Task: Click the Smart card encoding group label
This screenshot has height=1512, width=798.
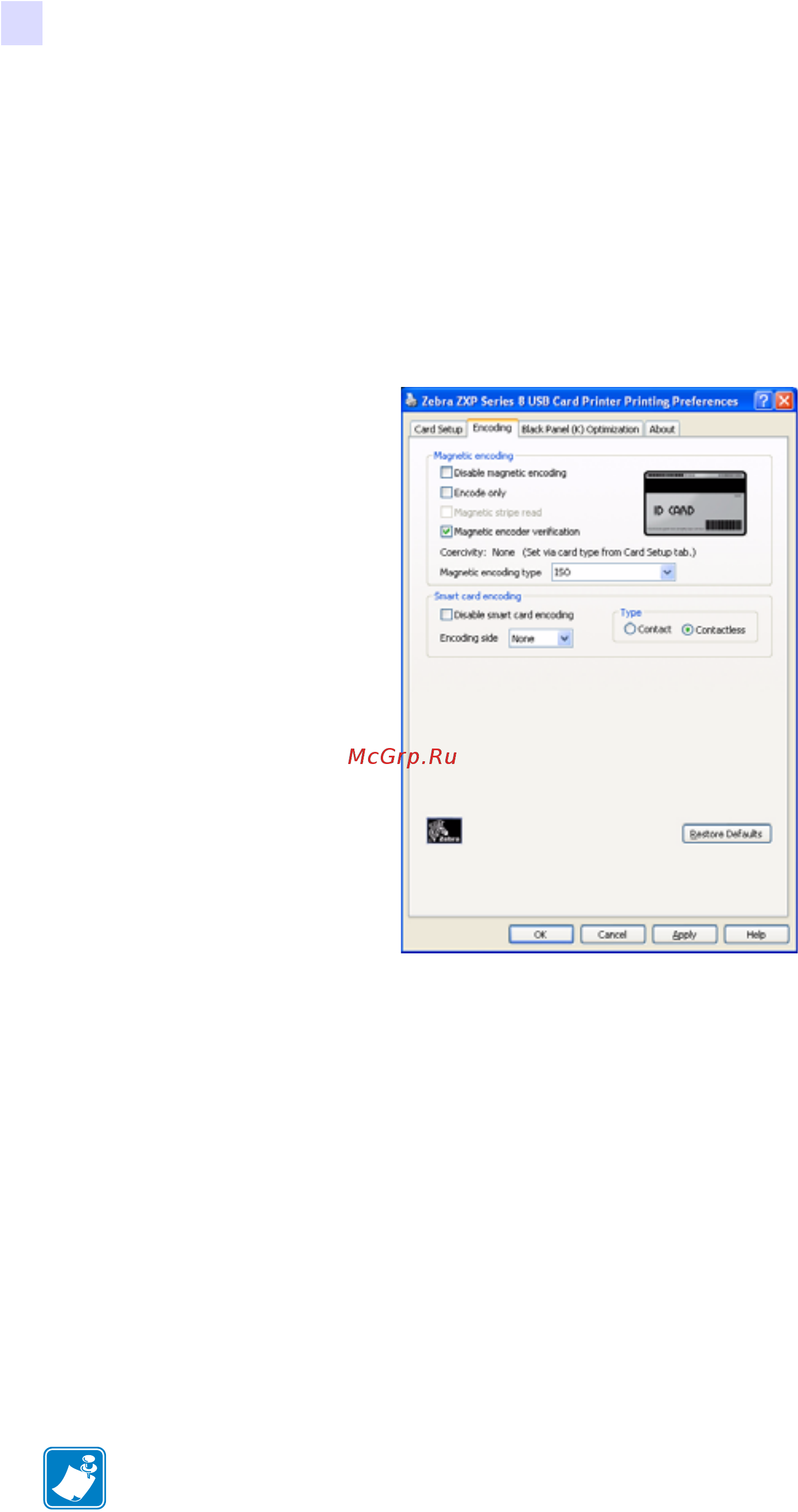Action: (477, 596)
